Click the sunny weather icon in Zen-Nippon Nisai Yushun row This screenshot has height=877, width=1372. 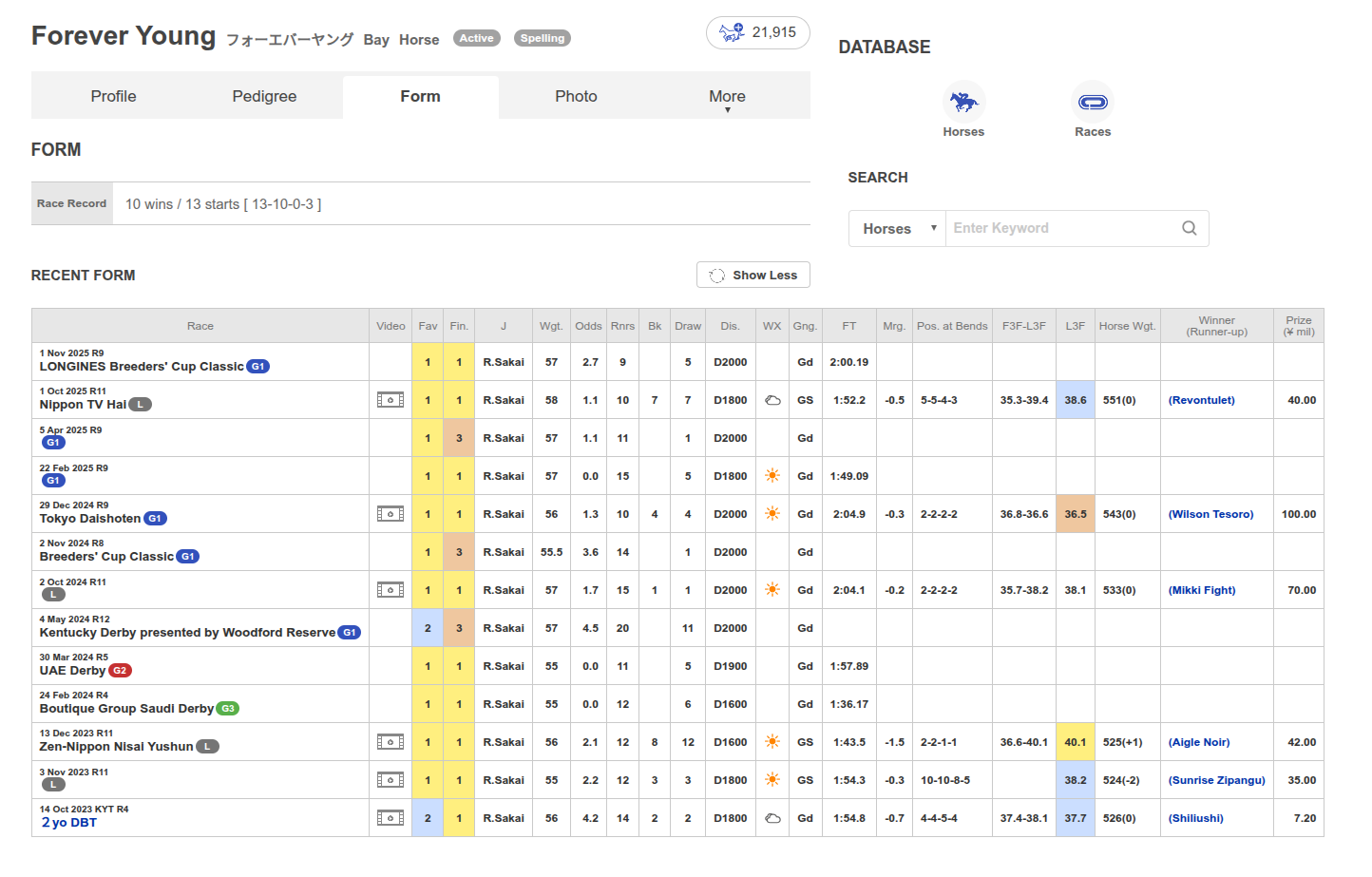(772, 742)
